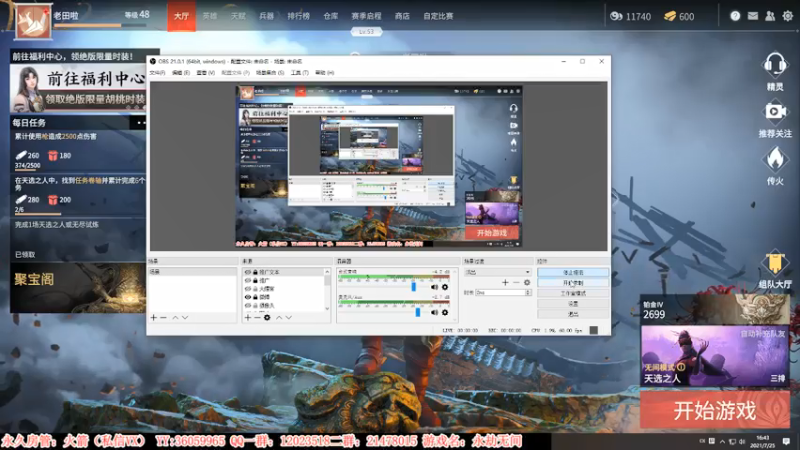Toggle lock on 推广文本 source
The image size is (800, 450).
(x=255, y=272)
